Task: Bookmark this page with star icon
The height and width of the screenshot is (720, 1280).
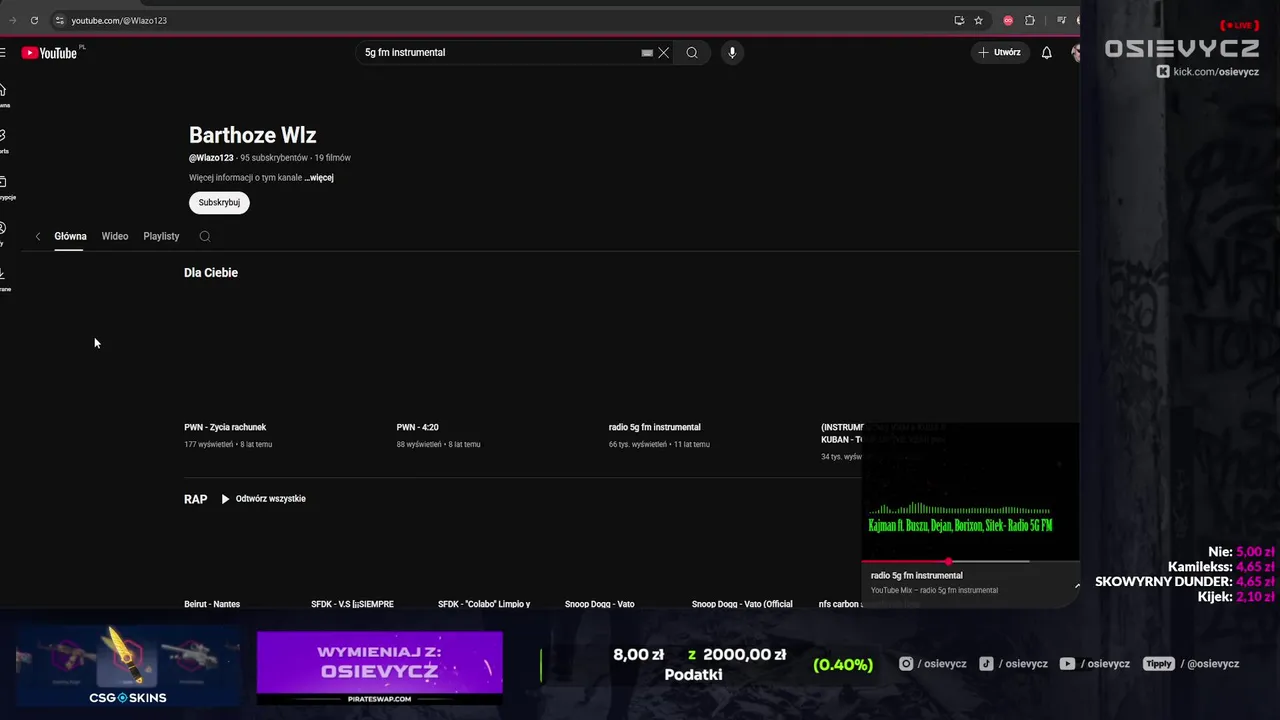Action: tap(979, 20)
